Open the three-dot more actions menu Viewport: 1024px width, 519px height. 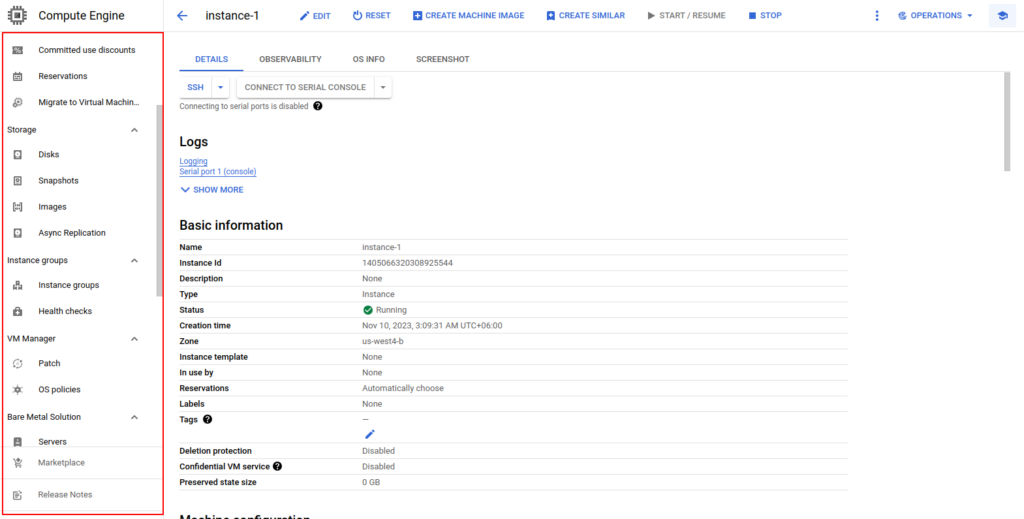click(x=877, y=16)
